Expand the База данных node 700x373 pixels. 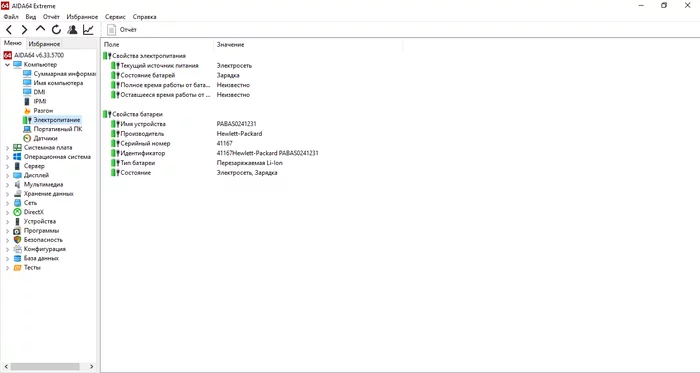click(x=7, y=259)
